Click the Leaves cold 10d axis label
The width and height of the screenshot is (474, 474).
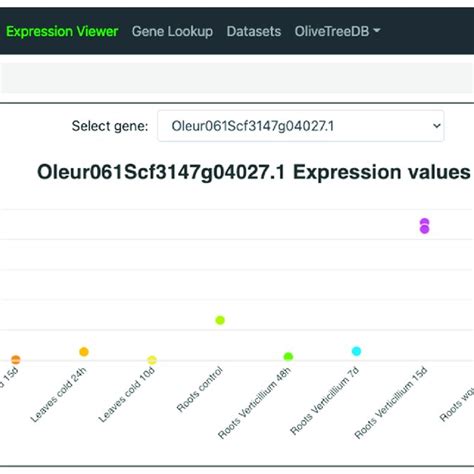tap(127, 395)
